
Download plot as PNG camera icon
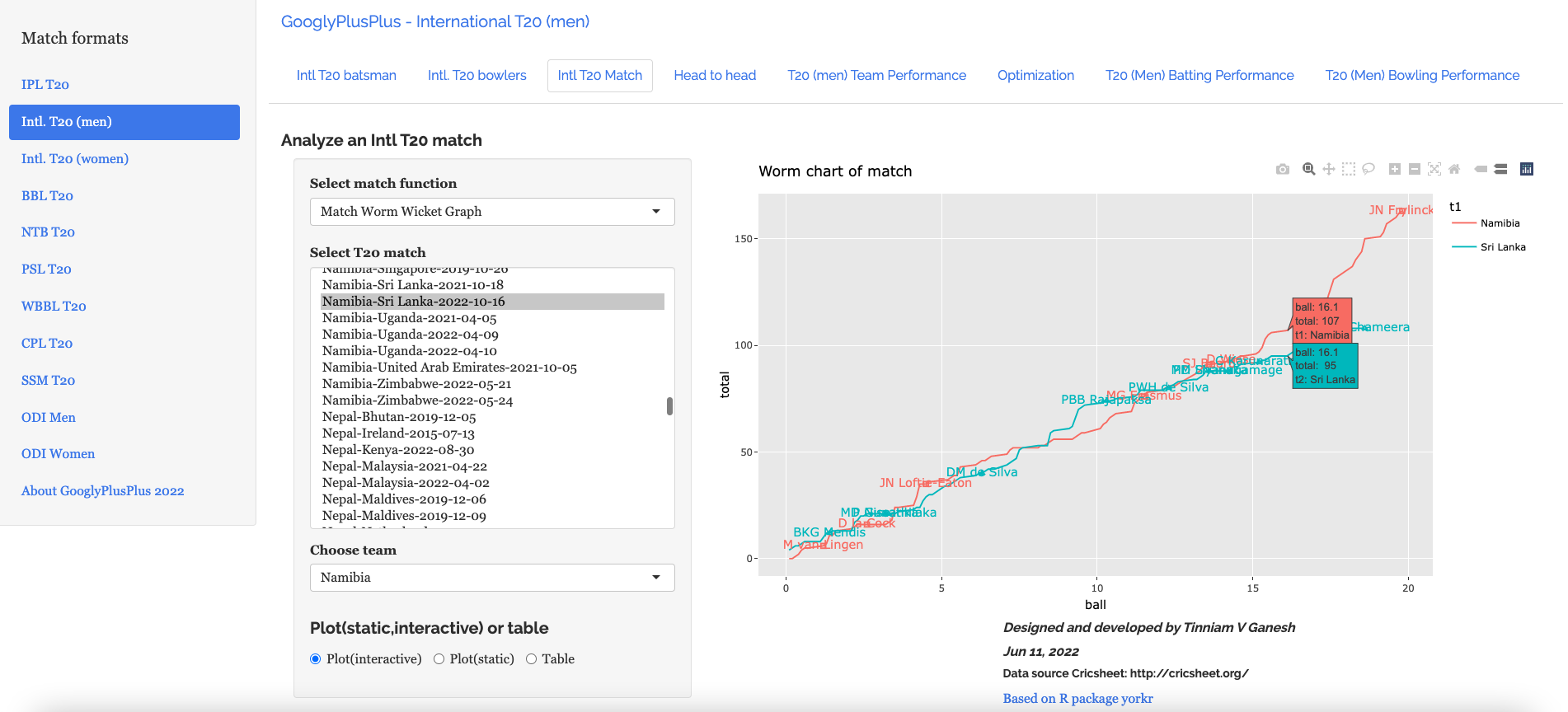tap(1282, 169)
